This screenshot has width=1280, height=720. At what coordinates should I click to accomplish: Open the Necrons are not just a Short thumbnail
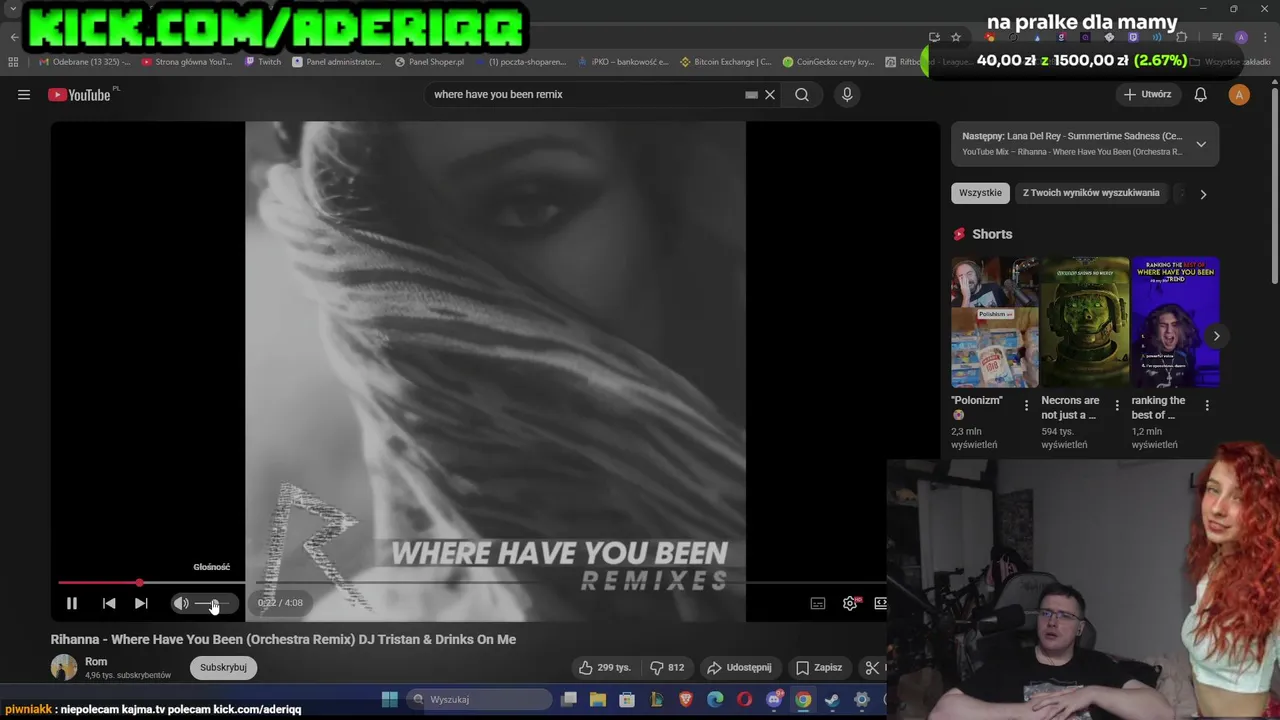pyautogui.click(x=1085, y=322)
